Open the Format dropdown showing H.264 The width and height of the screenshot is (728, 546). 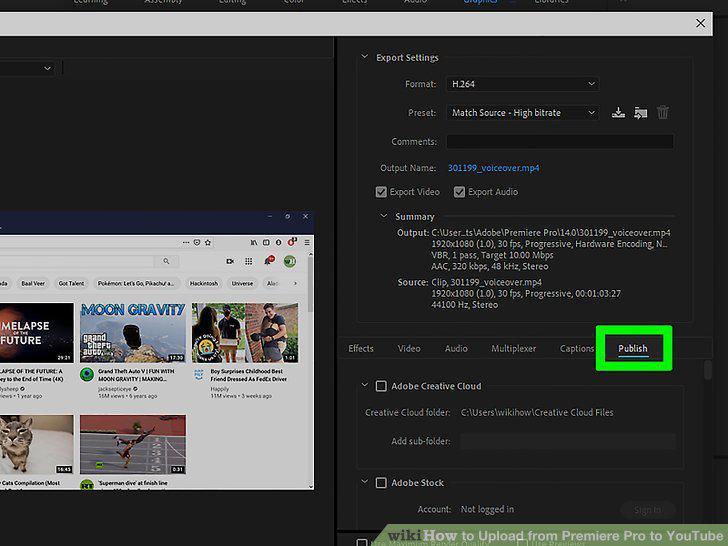(x=522, y=84)
